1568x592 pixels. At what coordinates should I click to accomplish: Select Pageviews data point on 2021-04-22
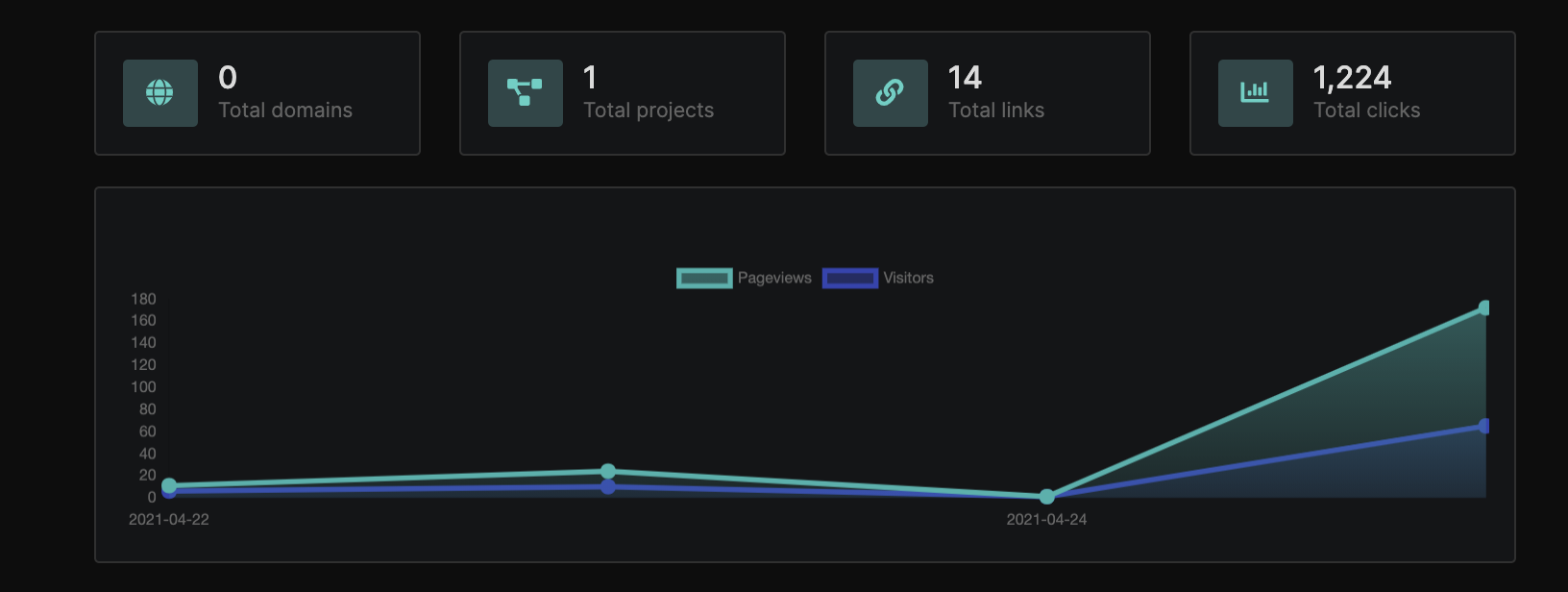(169, 485)
